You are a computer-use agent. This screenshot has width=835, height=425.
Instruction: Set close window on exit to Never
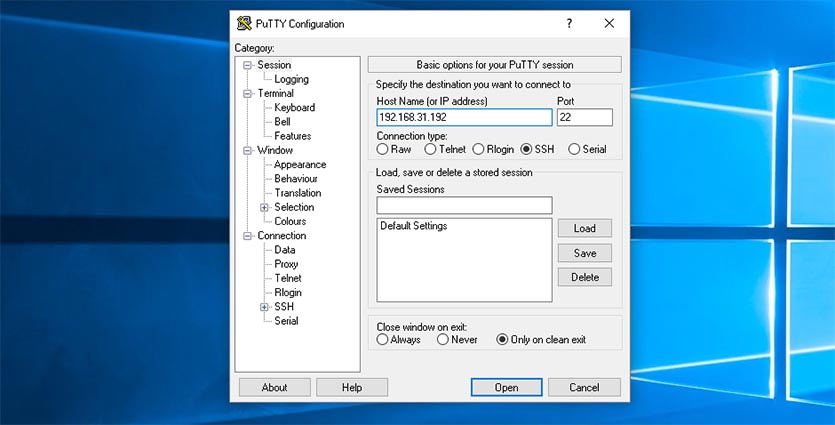441,340
